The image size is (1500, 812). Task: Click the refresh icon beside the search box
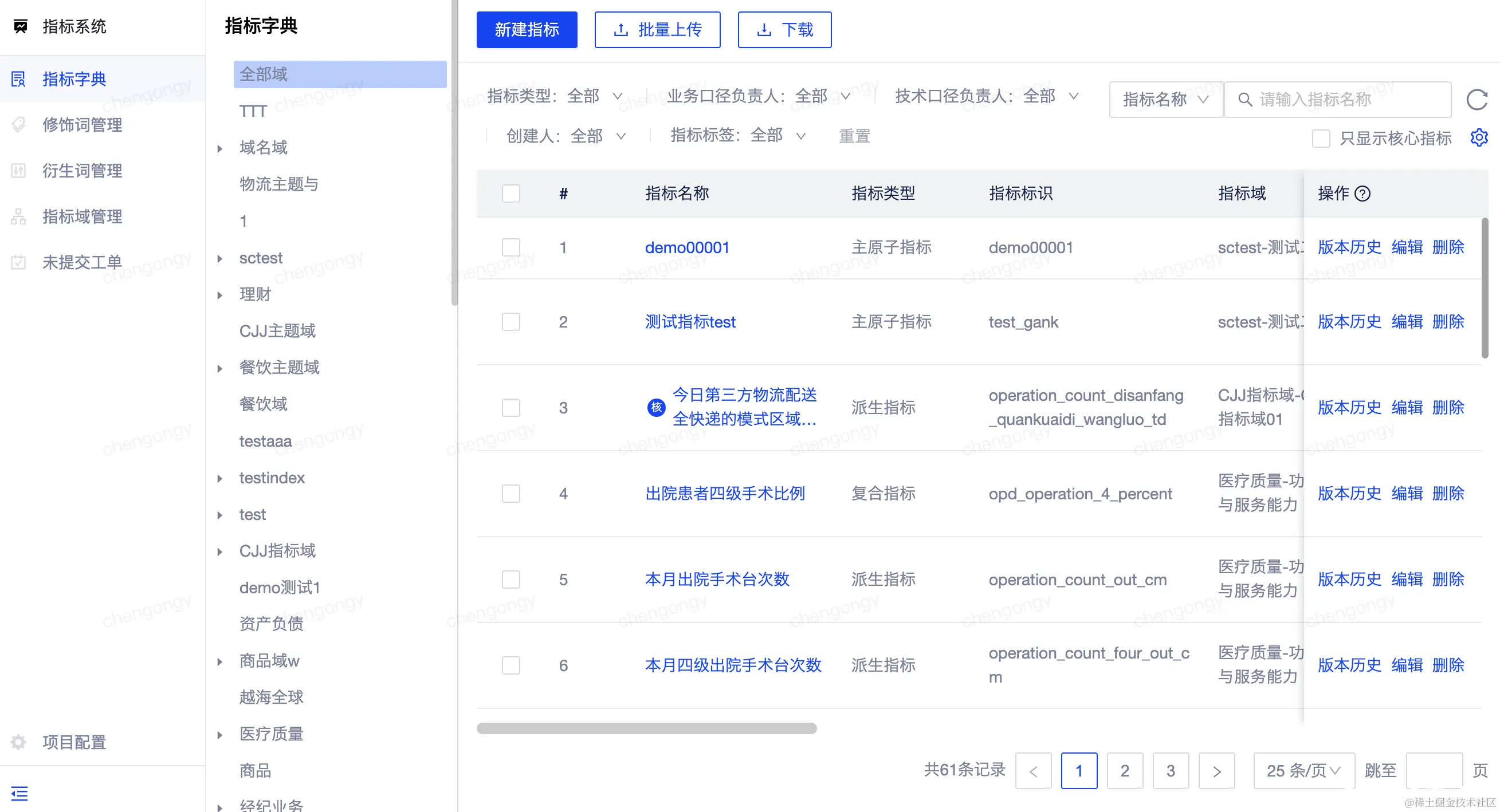coord(1477,100)
